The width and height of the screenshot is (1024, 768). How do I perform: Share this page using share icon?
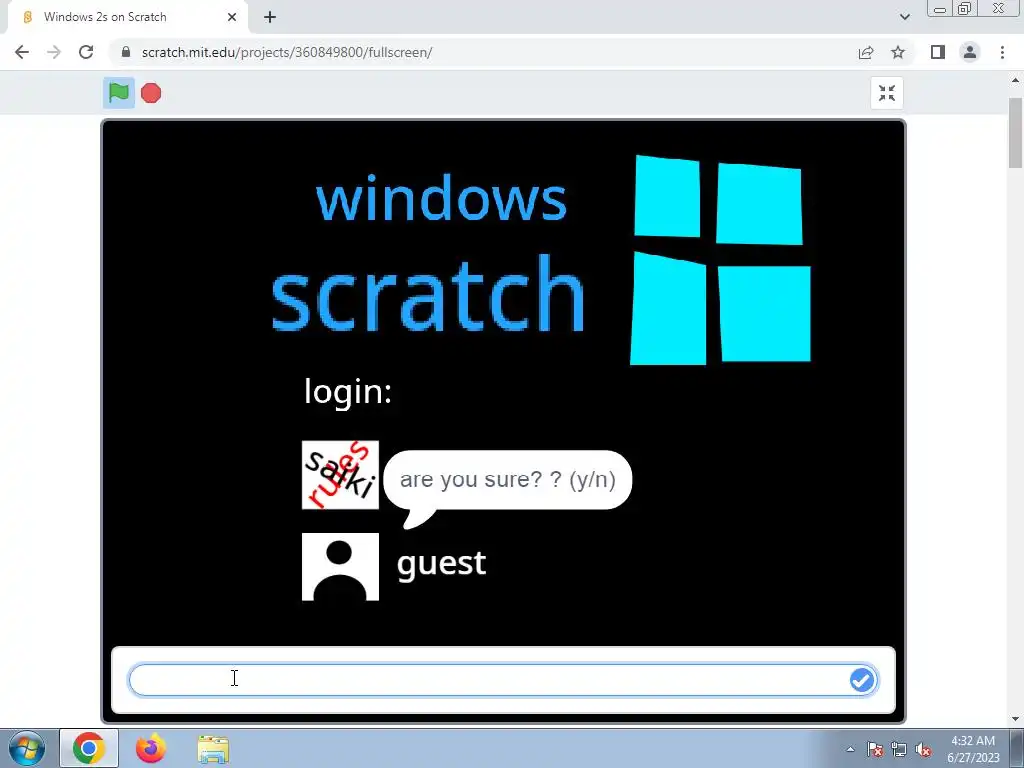tap(866, 52)
